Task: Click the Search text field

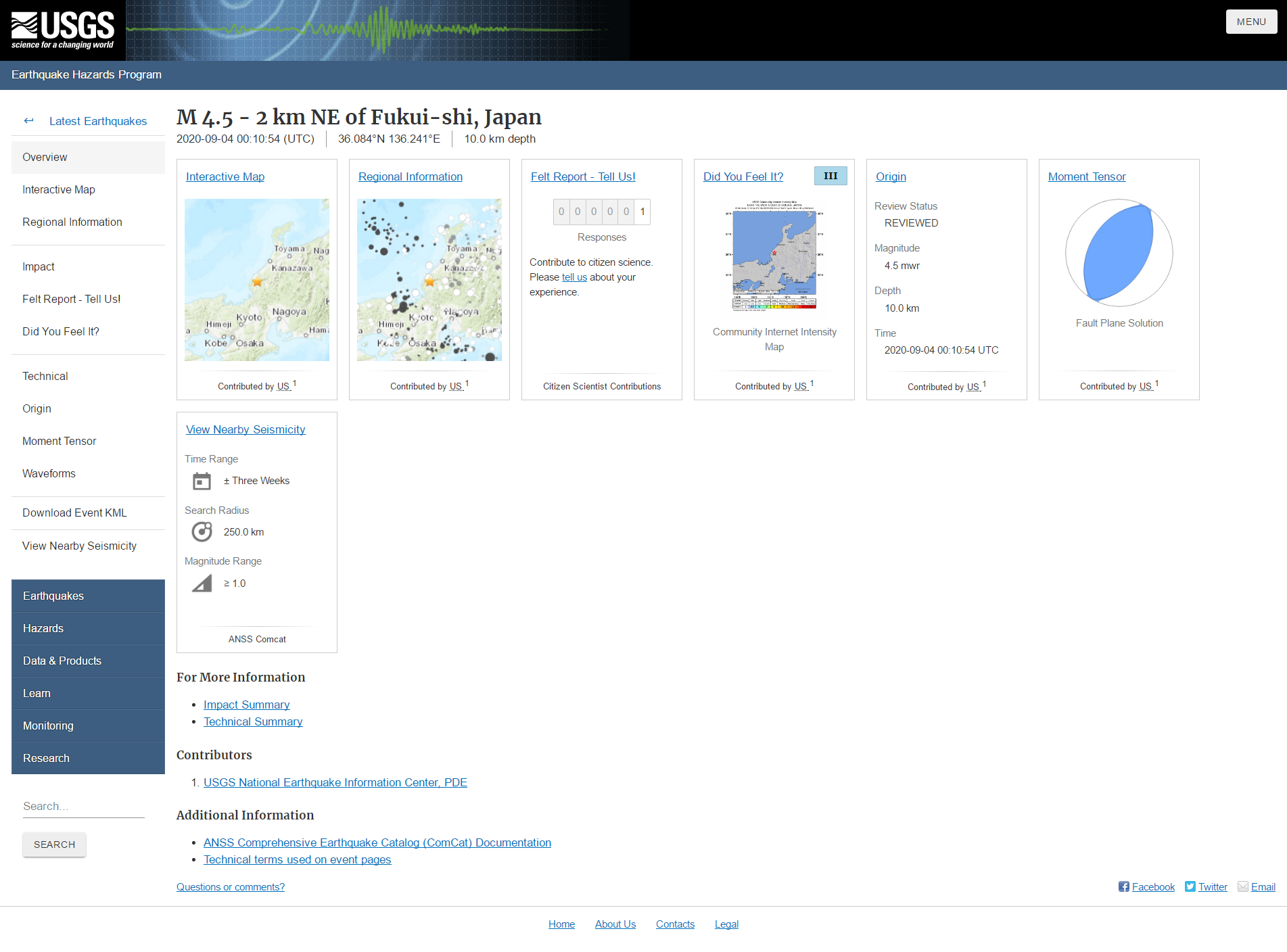Action: 83,806
